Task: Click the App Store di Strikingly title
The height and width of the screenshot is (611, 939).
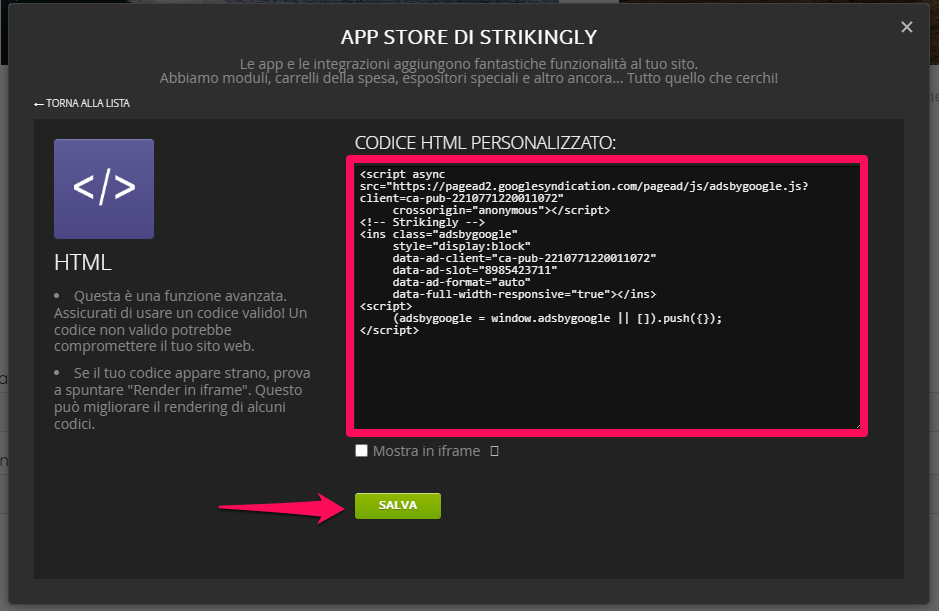Action: (469, 37)
